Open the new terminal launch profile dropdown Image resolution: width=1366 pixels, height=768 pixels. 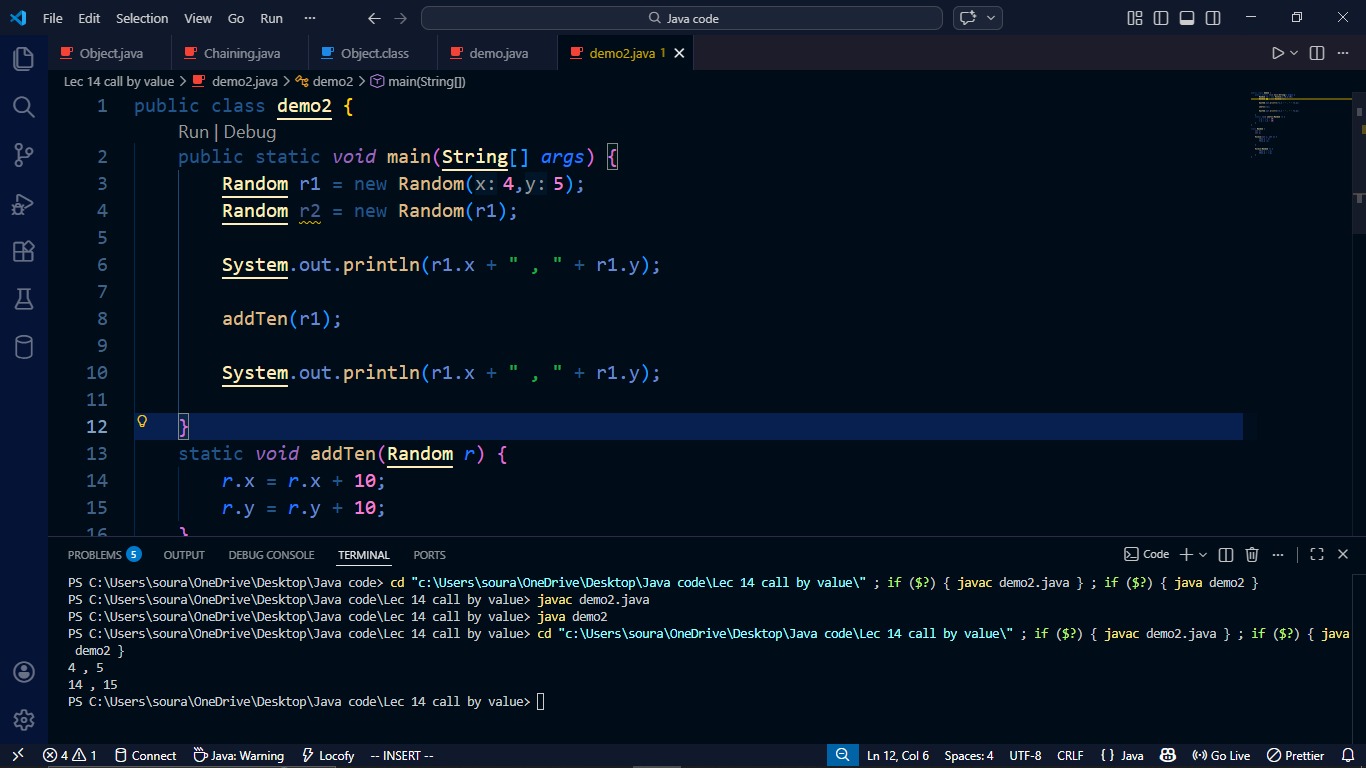1203,554
